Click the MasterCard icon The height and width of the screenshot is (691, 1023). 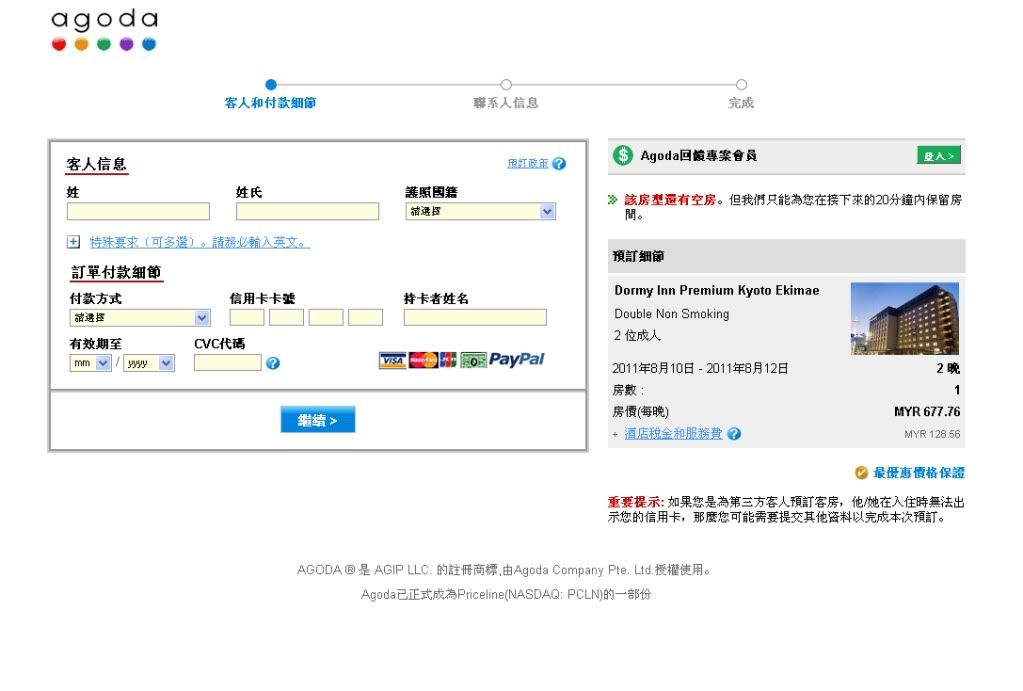[x=423, y=361]
